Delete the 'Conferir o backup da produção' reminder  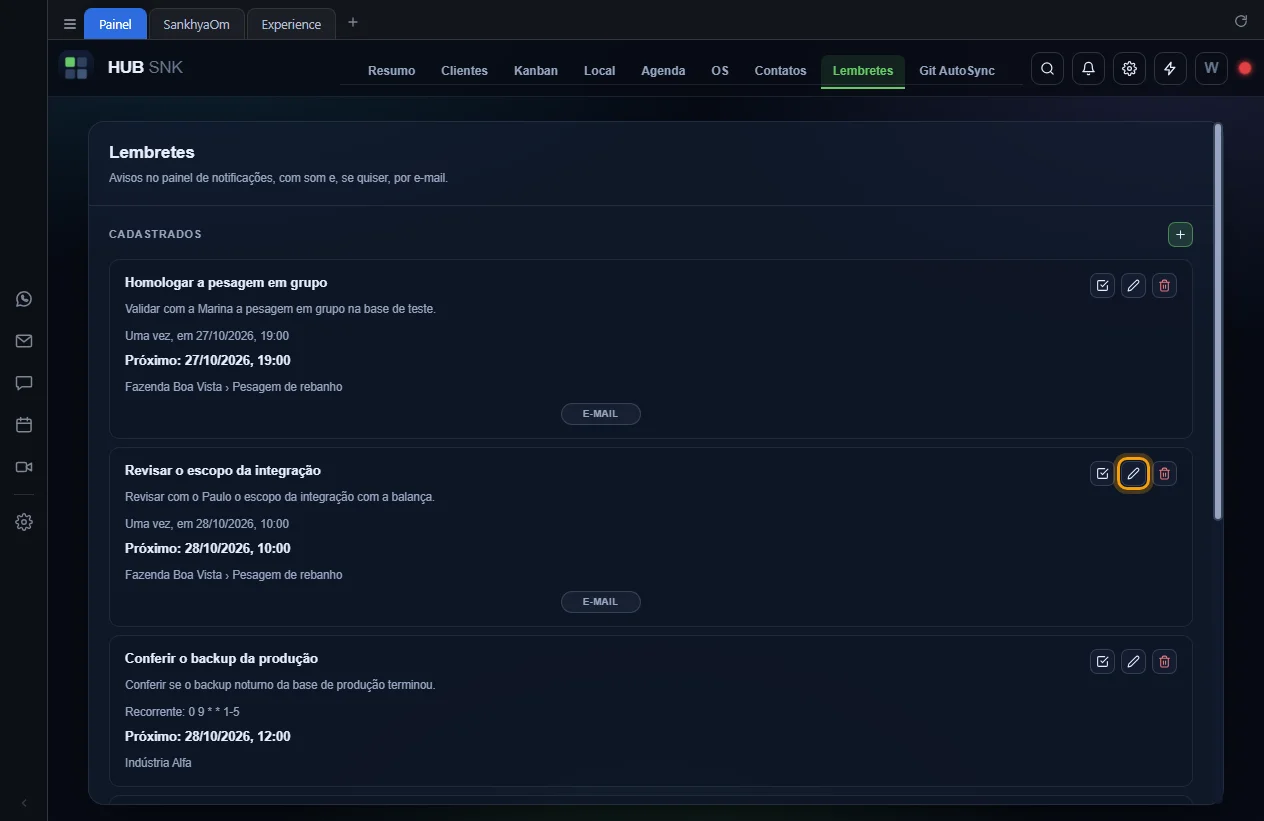pos(1164,661)
